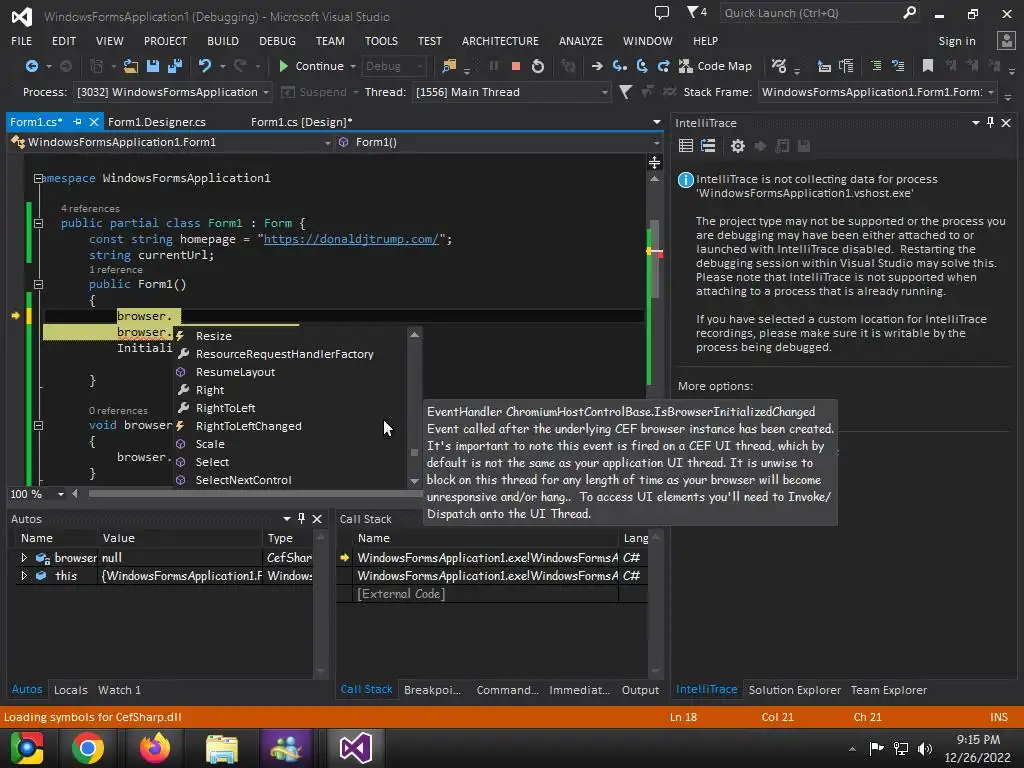Click the Chrome icon in taskbar
Screen dimensions: 1024x768
click(88, 748)
